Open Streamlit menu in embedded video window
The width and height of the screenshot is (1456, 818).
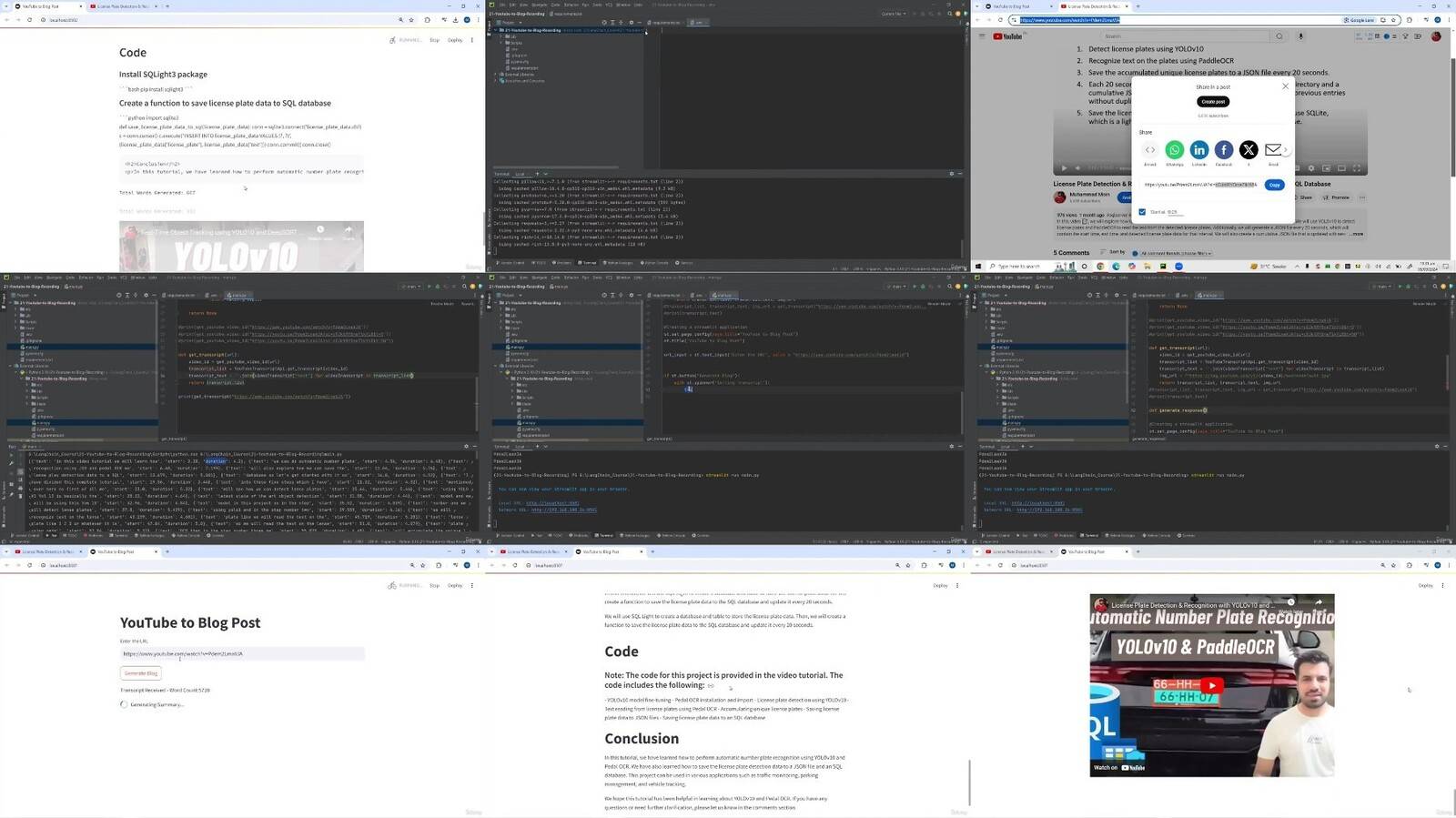pyautogui.click(x=1442, y=585)
